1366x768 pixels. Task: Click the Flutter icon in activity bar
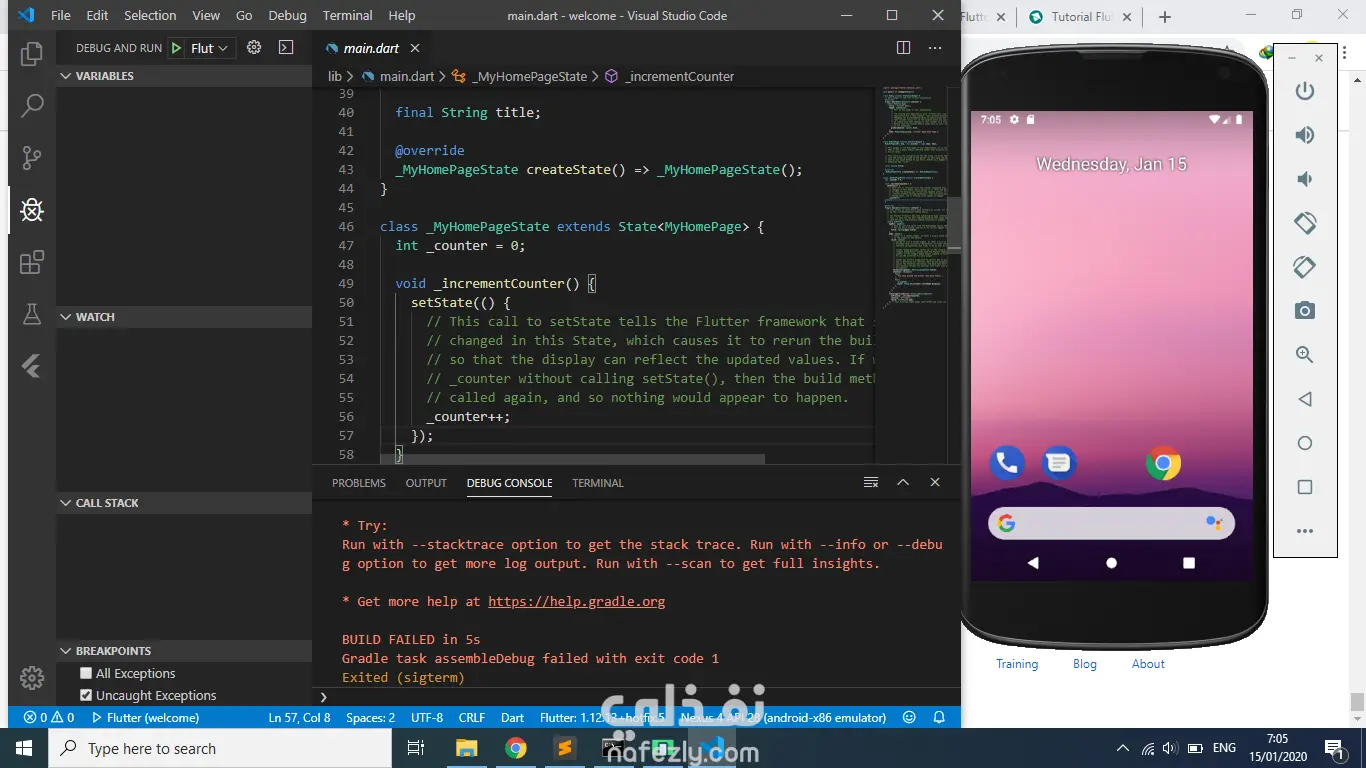[32, 367]
